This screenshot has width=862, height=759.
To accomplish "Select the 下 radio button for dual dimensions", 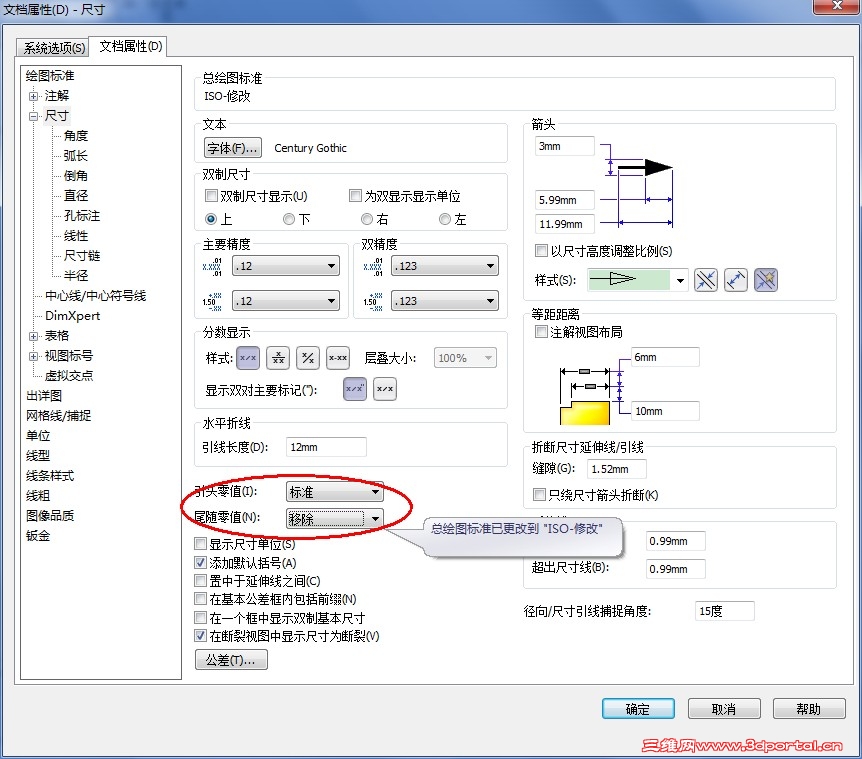I will click(291, 220).
